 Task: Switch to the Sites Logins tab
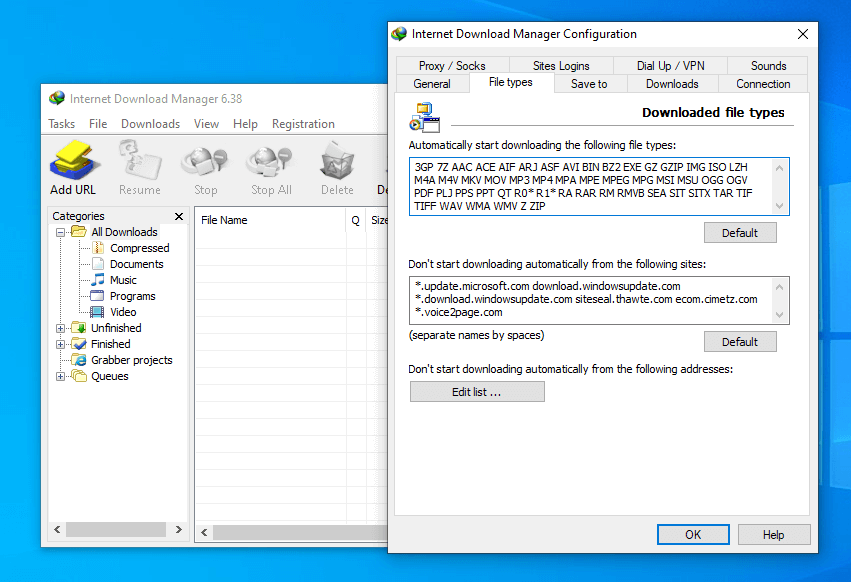(x=561, y=66)
